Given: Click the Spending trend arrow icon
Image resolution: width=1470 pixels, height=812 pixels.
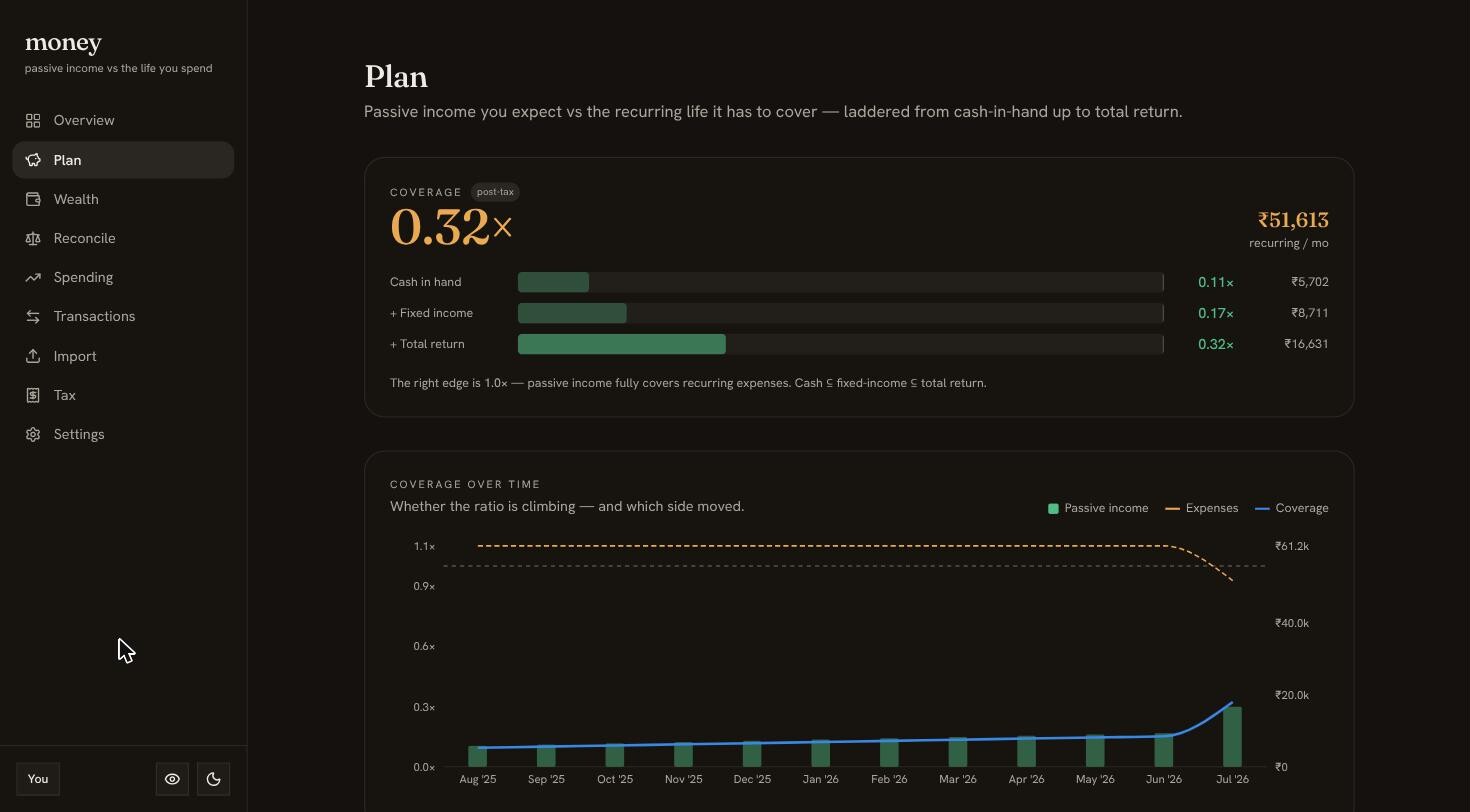Looking at the screenshot, I should coord(33,277).
